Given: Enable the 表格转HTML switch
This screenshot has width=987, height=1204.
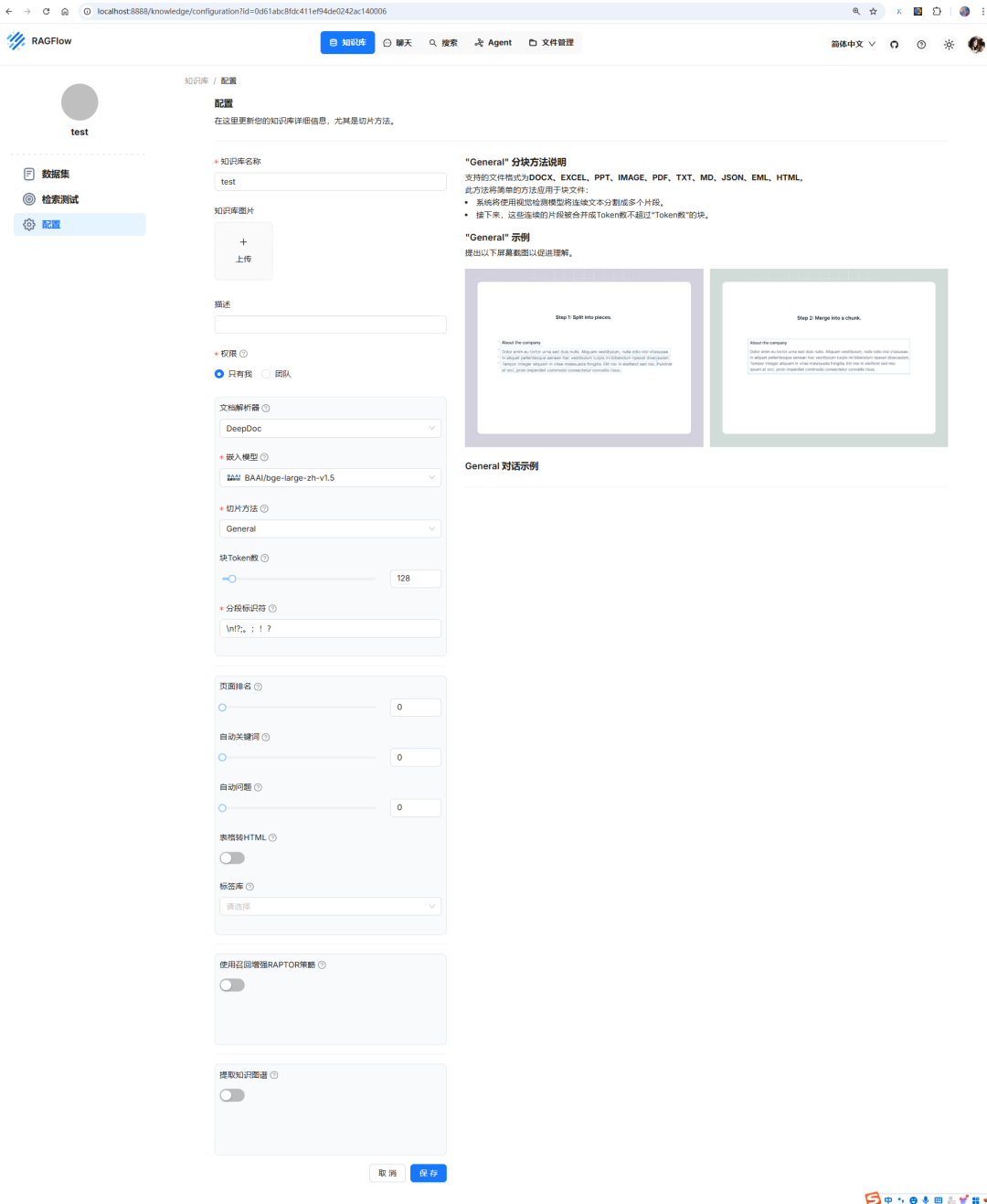Looking at the screenshot, I should click(x=232, y=858).
